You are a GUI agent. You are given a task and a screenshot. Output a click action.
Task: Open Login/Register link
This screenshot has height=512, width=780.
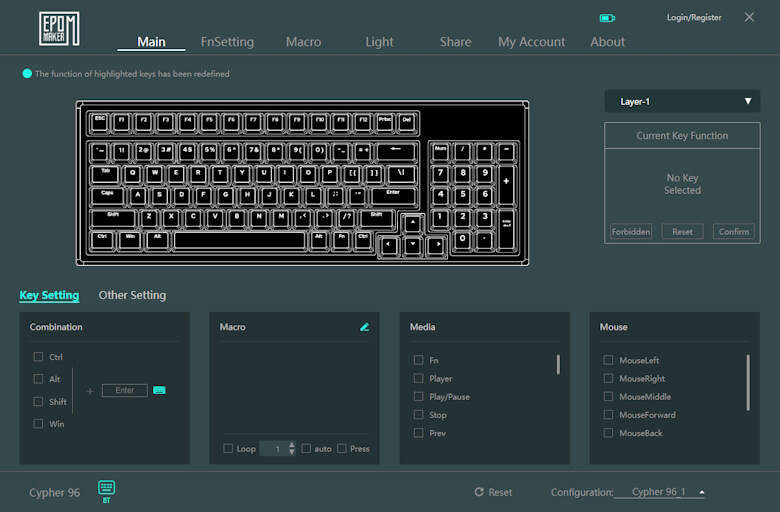(x=694, y=18)
